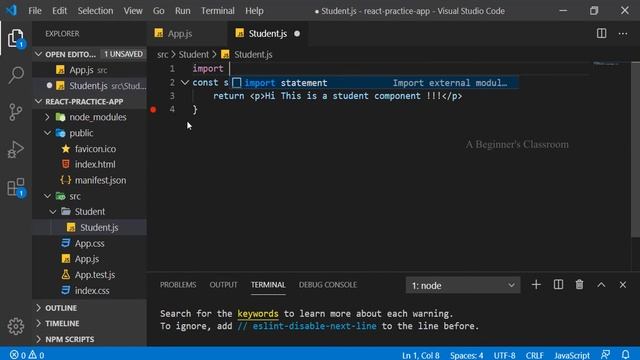Click the Student.js icon in breadcrumb

coord(225,55)
